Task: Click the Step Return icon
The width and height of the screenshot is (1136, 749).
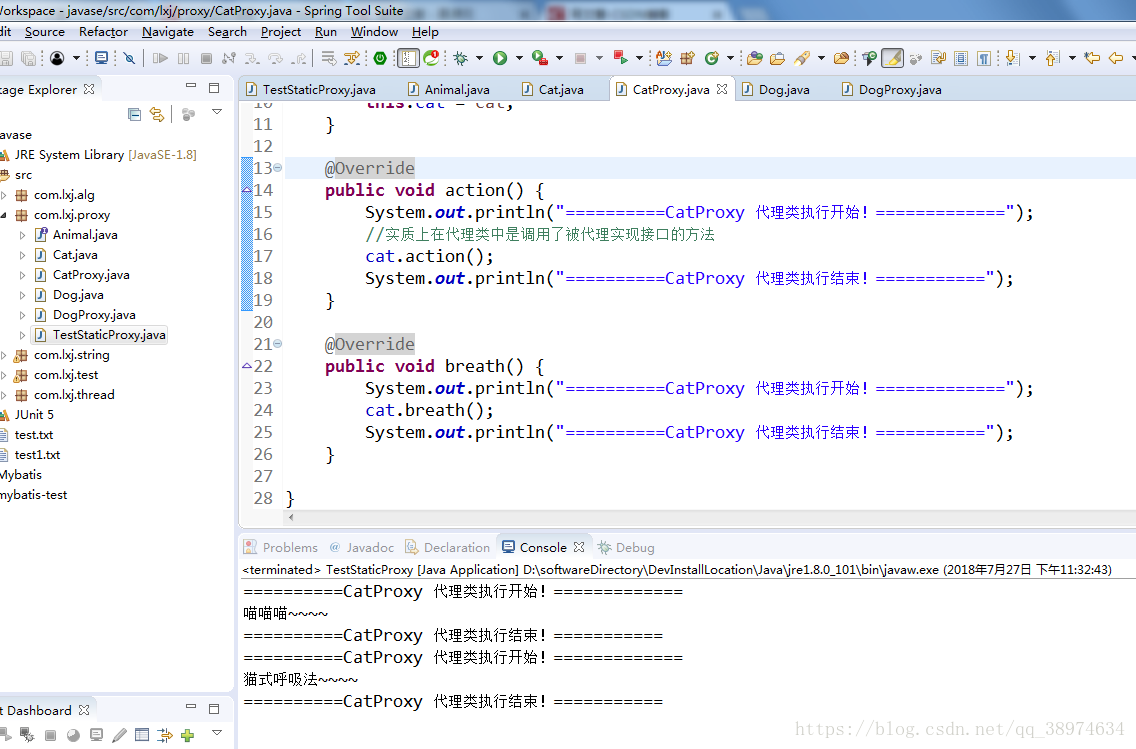Action: 298,58
